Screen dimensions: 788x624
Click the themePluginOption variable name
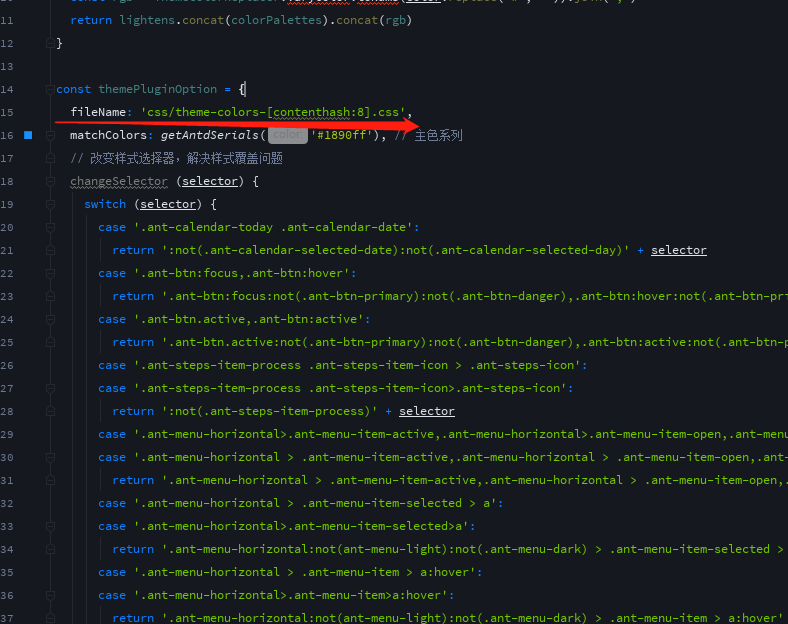(158, 89)
